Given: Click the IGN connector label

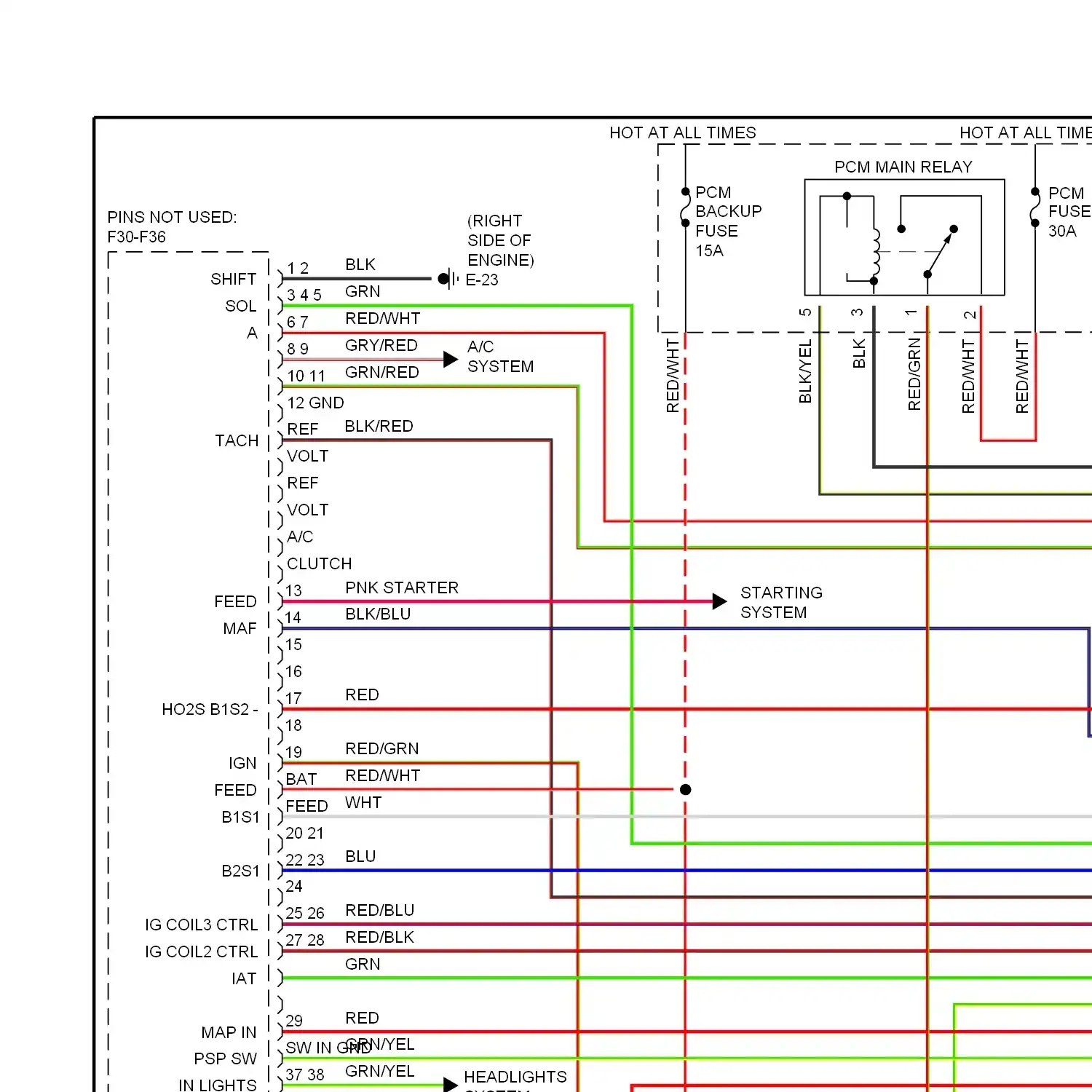Looking at the screenshot, I should tap(242, 763).
